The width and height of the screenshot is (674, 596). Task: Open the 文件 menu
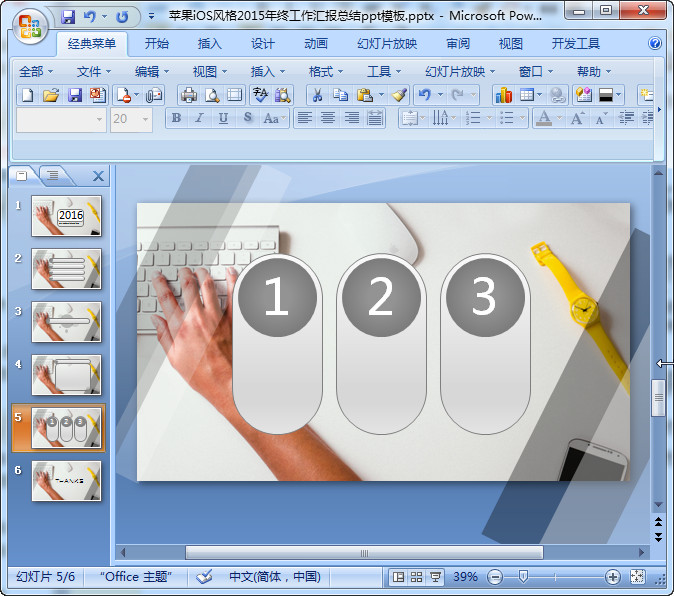tap(94, 71)
